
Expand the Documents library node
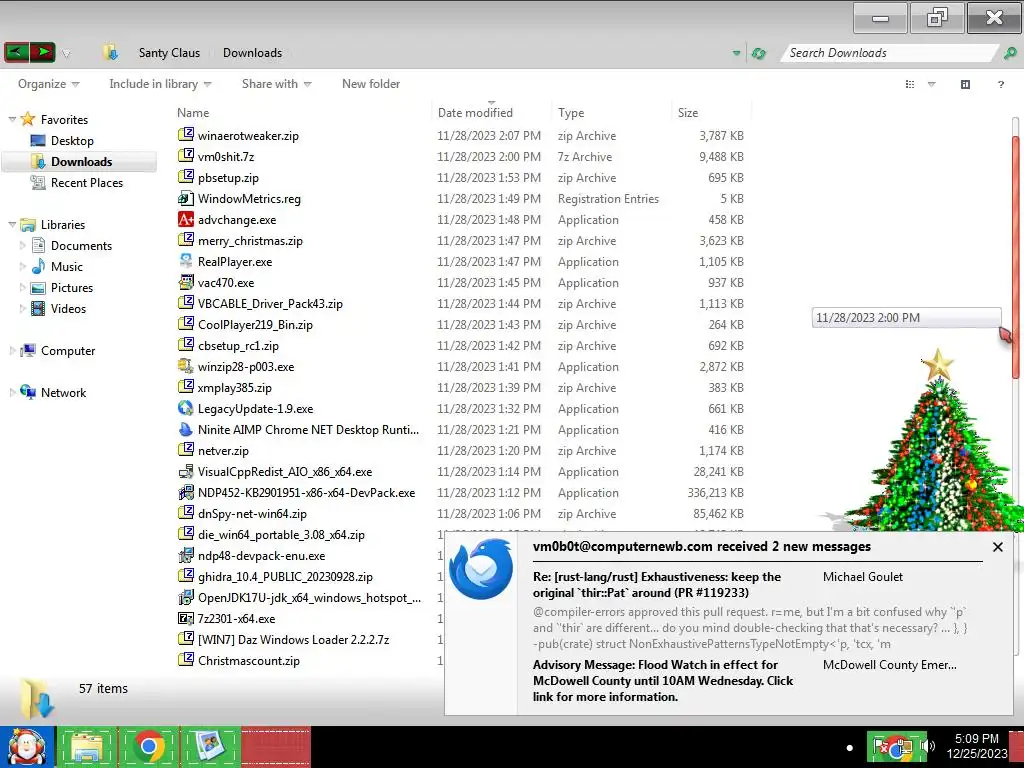tap(23, 246)
